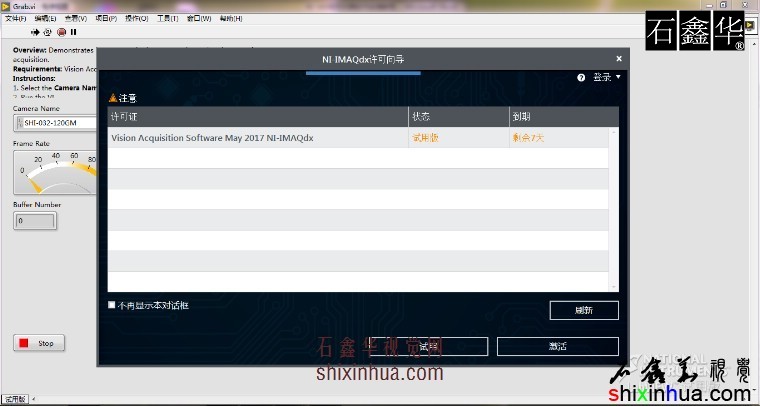Click the Stop button in Grab.vi
The height and width of the screenshot is (406, 760).
tap(39, 343)
